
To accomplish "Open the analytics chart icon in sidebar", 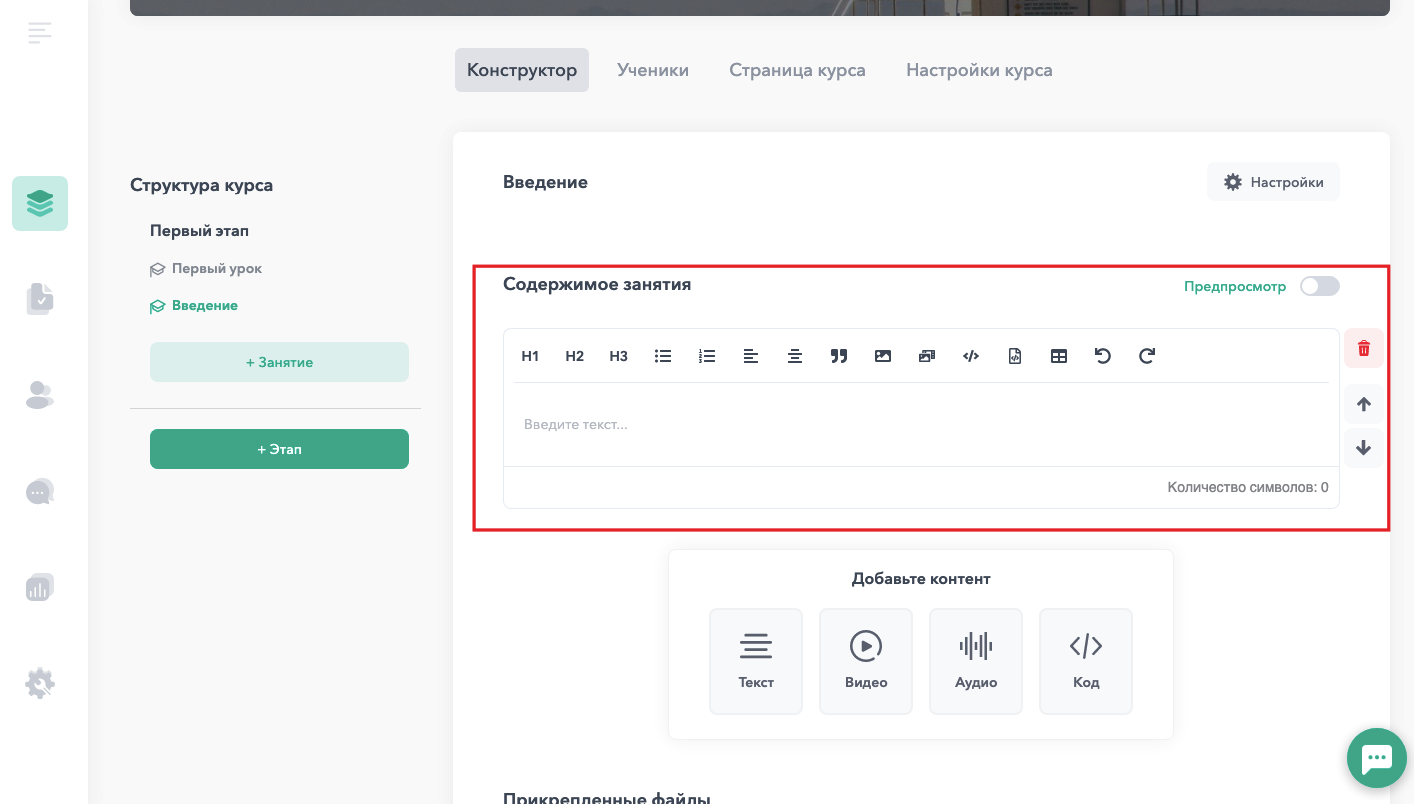I will [40, 587].
